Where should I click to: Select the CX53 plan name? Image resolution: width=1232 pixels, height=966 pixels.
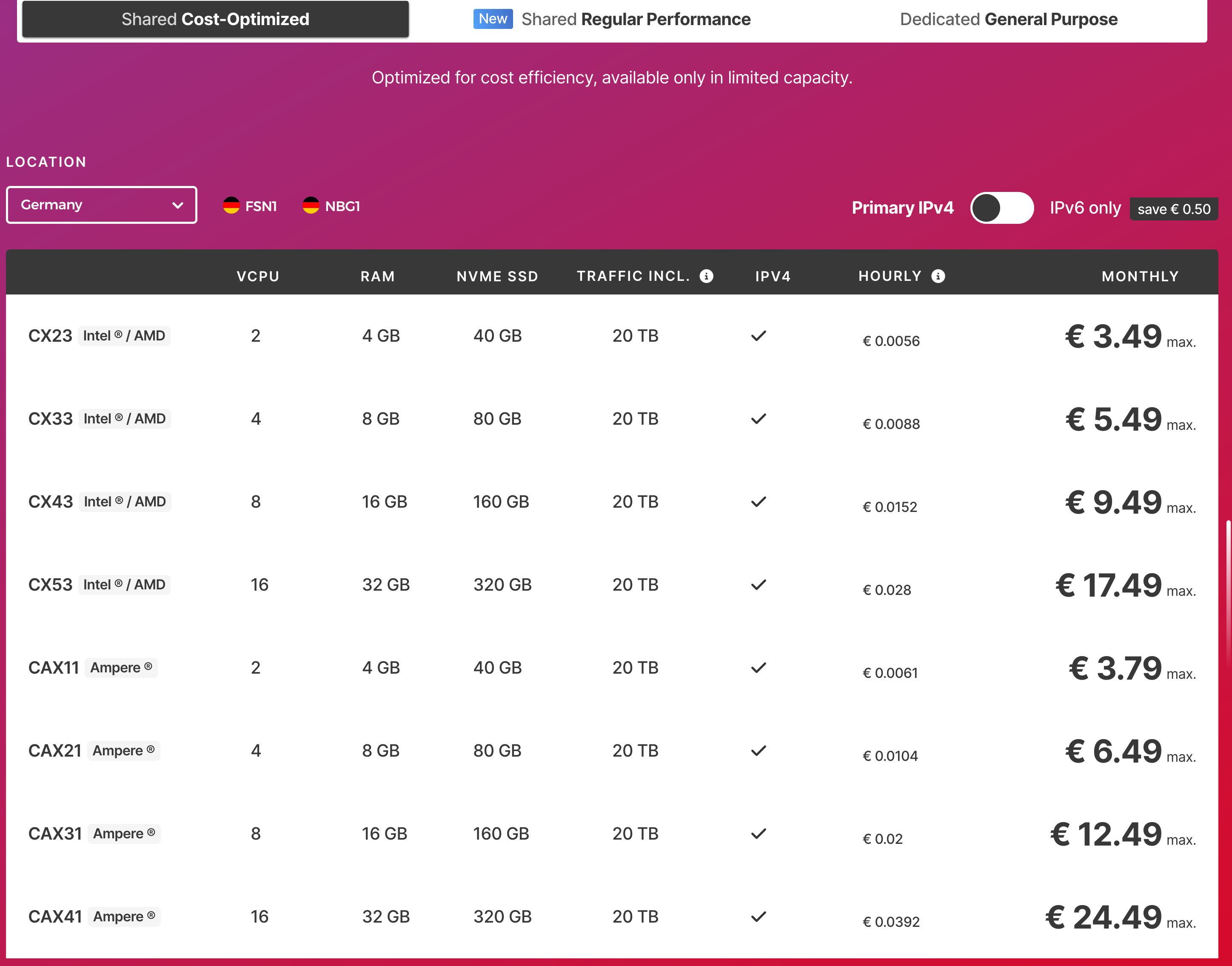coord(50,585)
